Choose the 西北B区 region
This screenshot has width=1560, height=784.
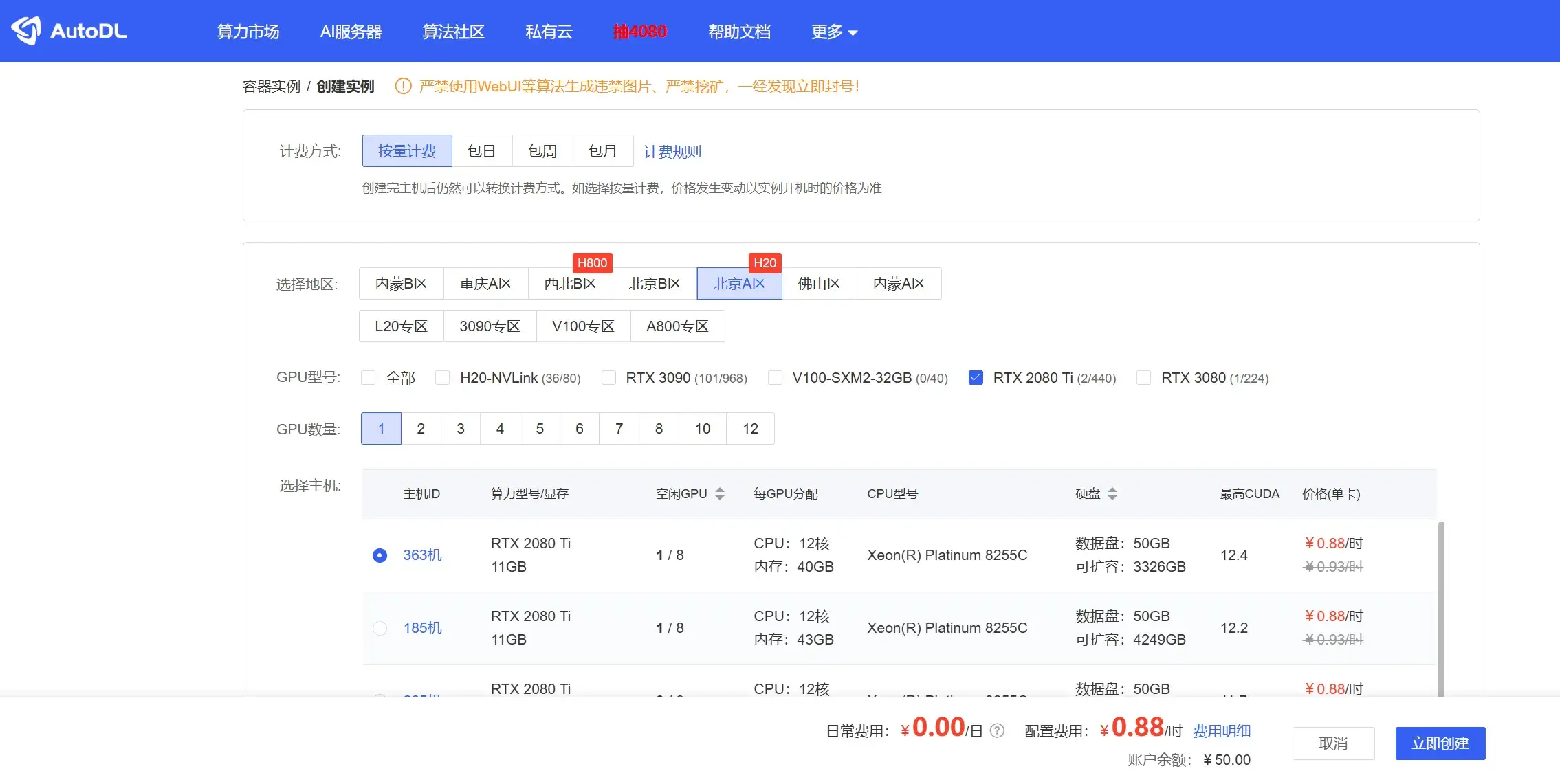coord(571,284)
